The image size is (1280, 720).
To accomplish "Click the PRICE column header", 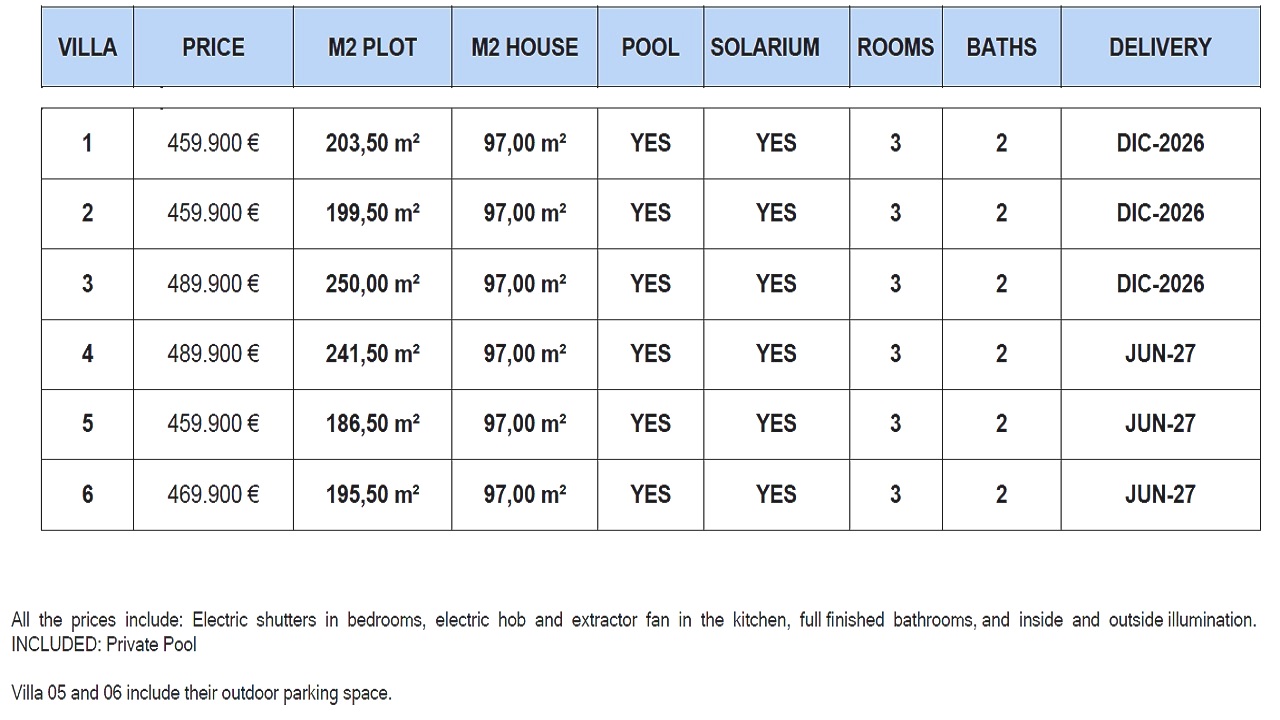I will [x=213, y=47].
